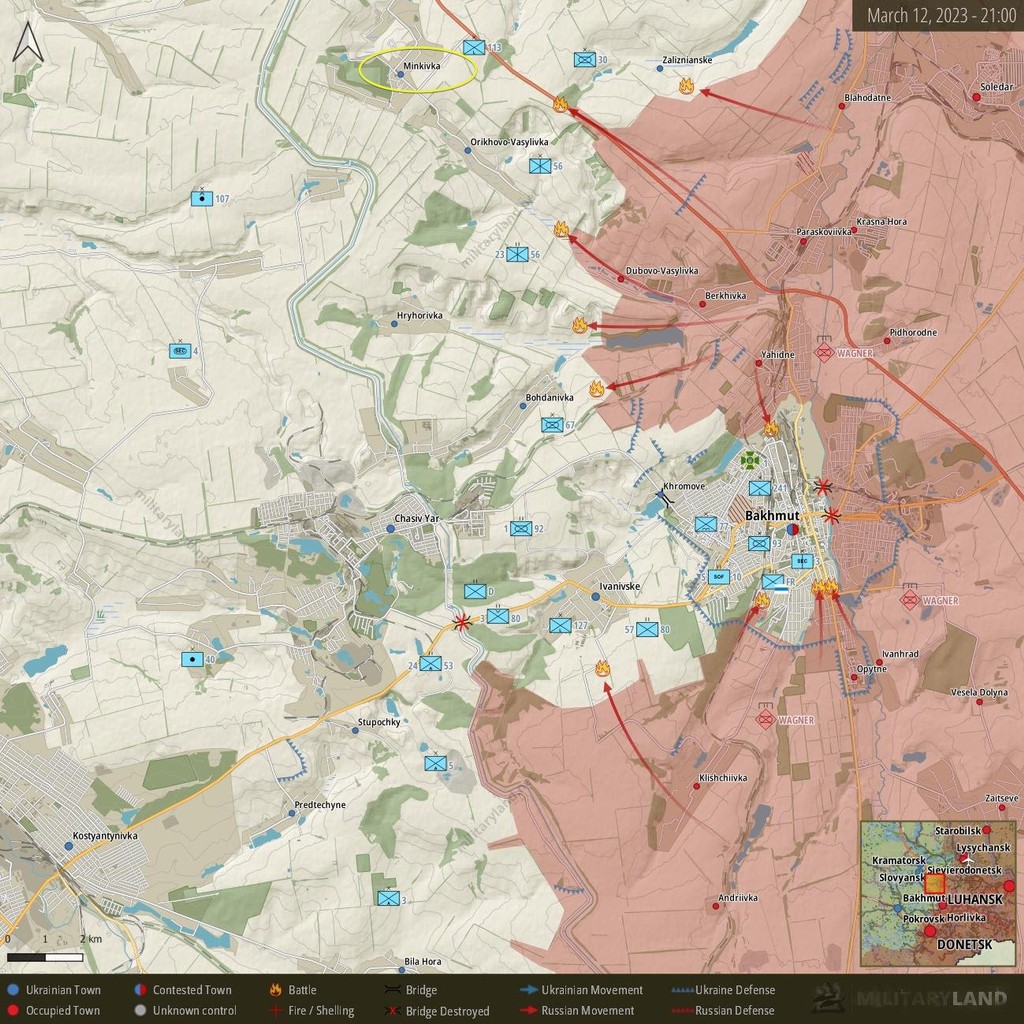Click the Orikhovo-Vasylivka label
Screen dimensions: 1024x1024
pos(509,142)
